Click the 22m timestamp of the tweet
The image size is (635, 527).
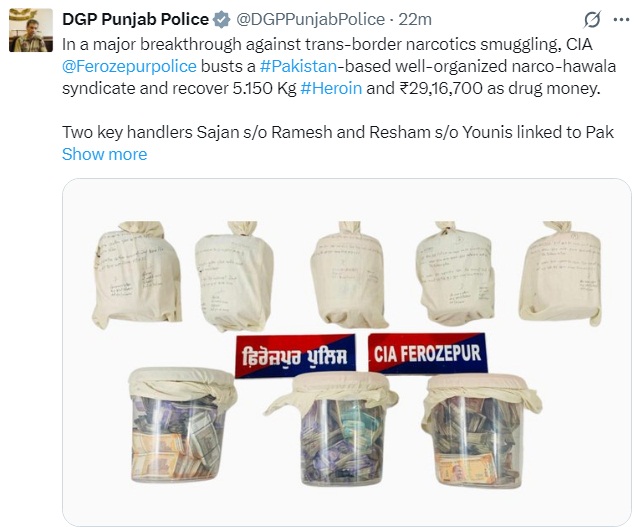click(x=415, y=19)
